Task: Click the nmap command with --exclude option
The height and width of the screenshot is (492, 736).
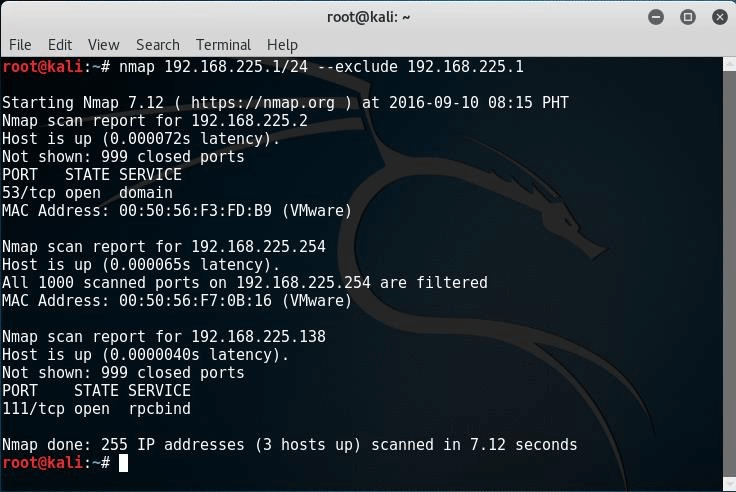Action: (320, 67)
